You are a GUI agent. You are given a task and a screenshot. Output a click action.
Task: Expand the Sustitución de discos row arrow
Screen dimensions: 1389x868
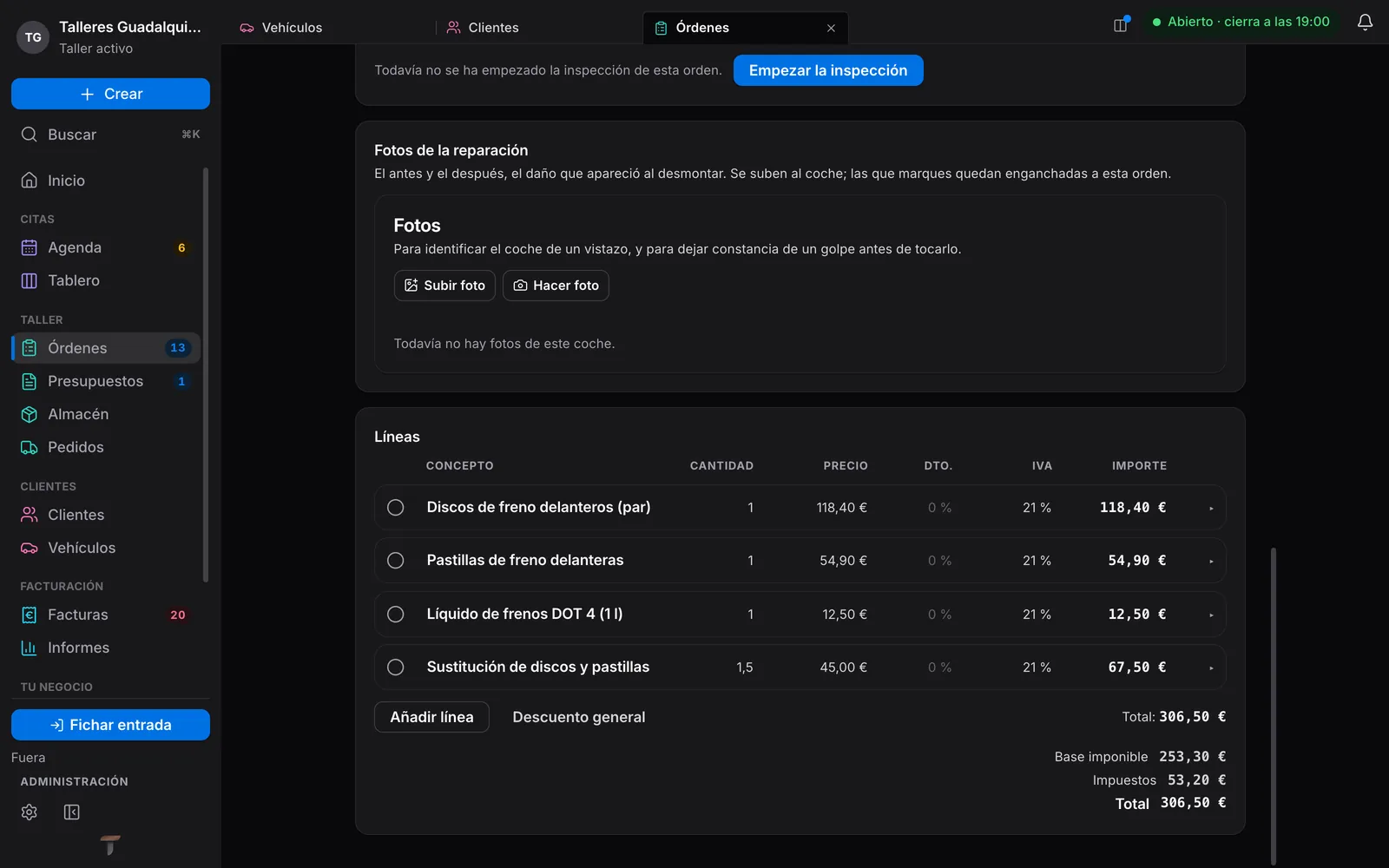(1211, 668)
